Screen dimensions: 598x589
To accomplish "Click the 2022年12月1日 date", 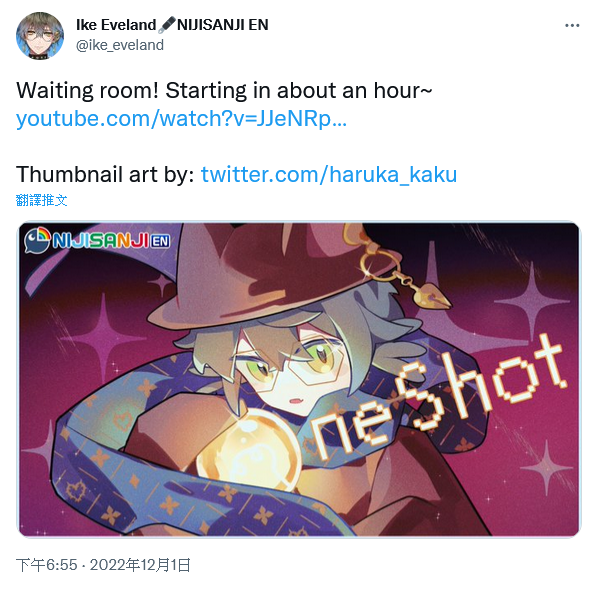I will pyautogui.click(x=140, y=565).
